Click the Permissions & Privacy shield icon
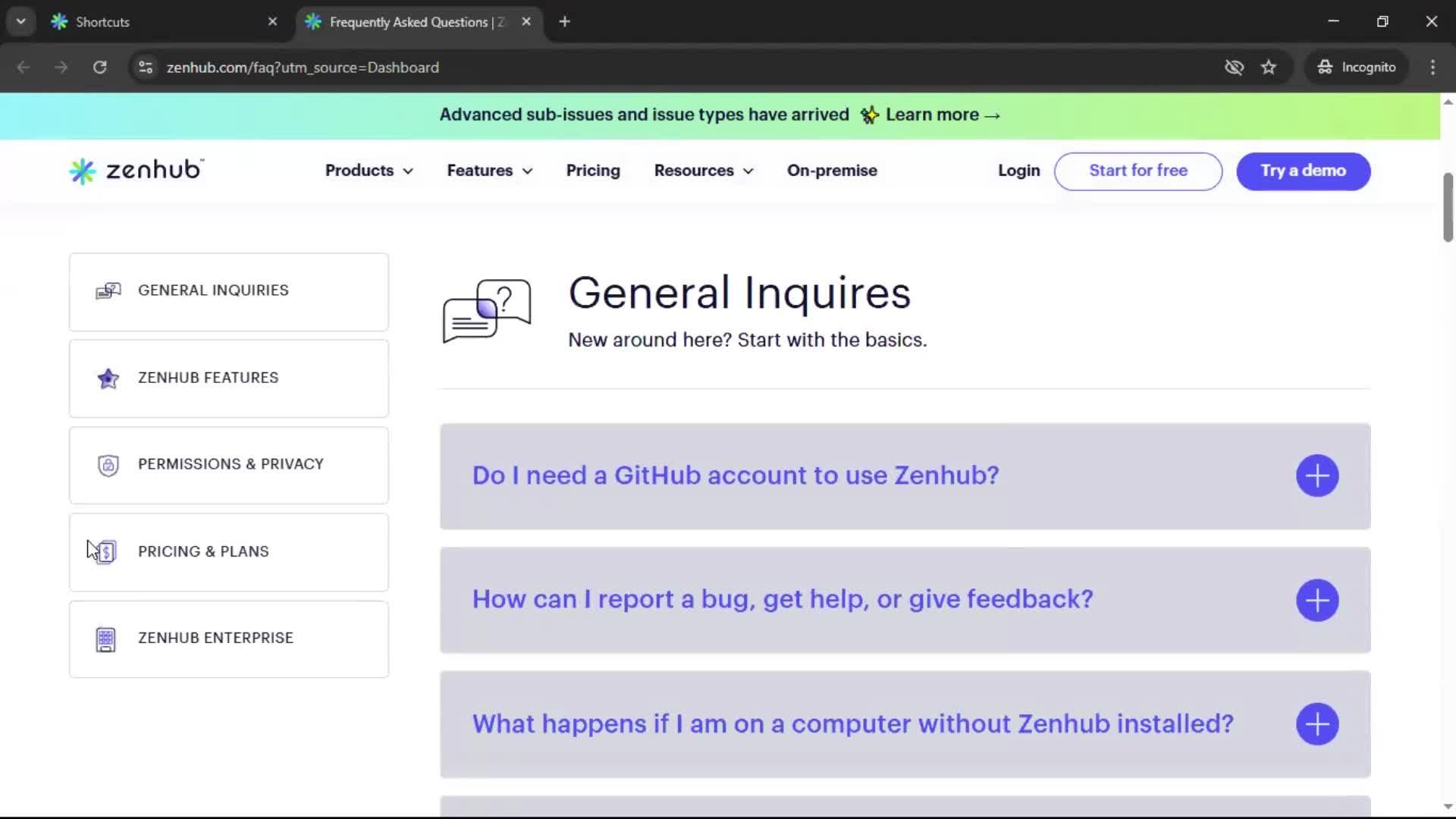Image resolution: width=1456 pixels, height=819 pixels. click(x=107, y=465)
